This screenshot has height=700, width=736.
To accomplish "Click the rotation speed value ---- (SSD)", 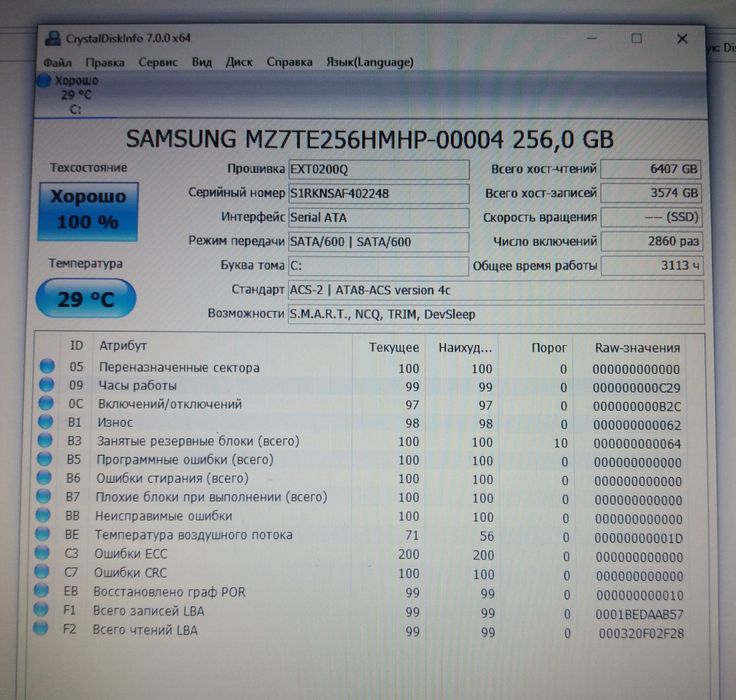I will (652, 217).
